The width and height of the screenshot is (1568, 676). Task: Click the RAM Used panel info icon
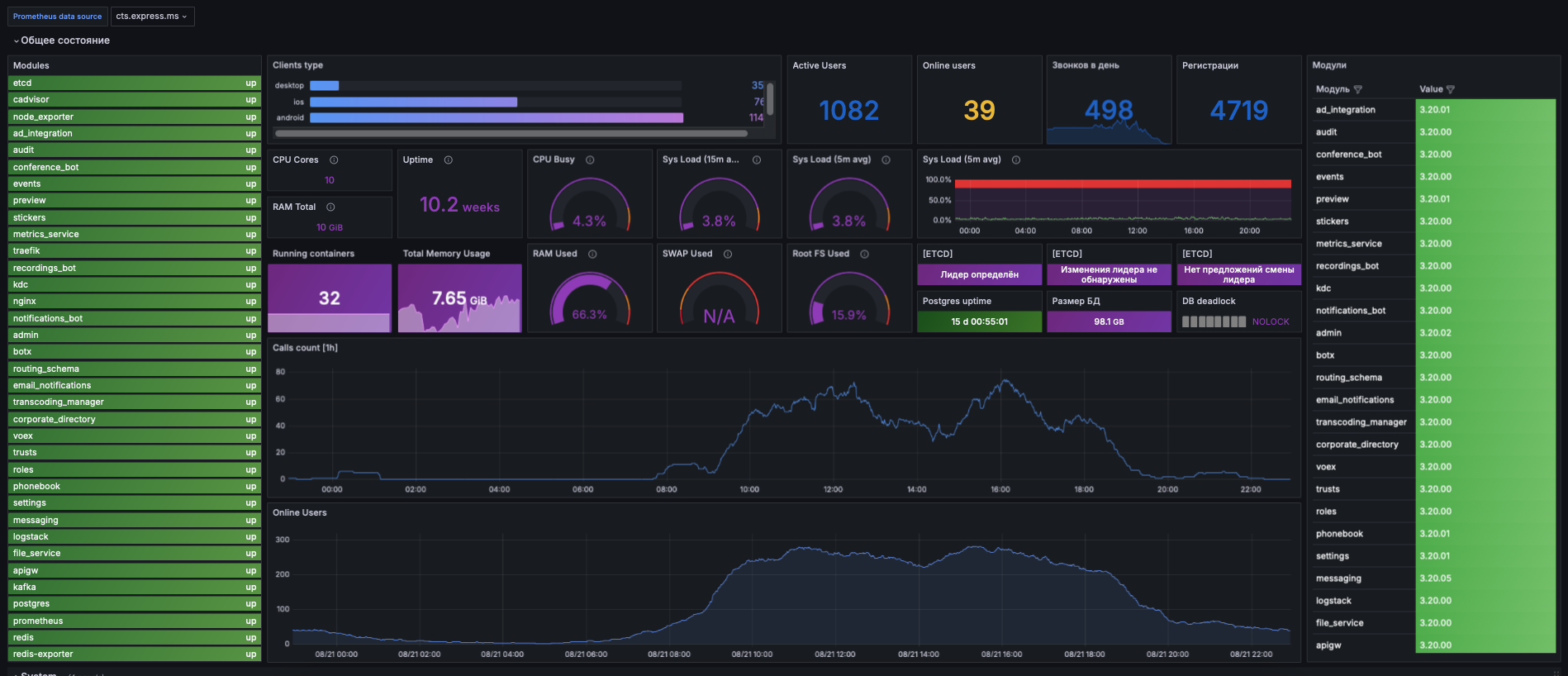[592, 254]
